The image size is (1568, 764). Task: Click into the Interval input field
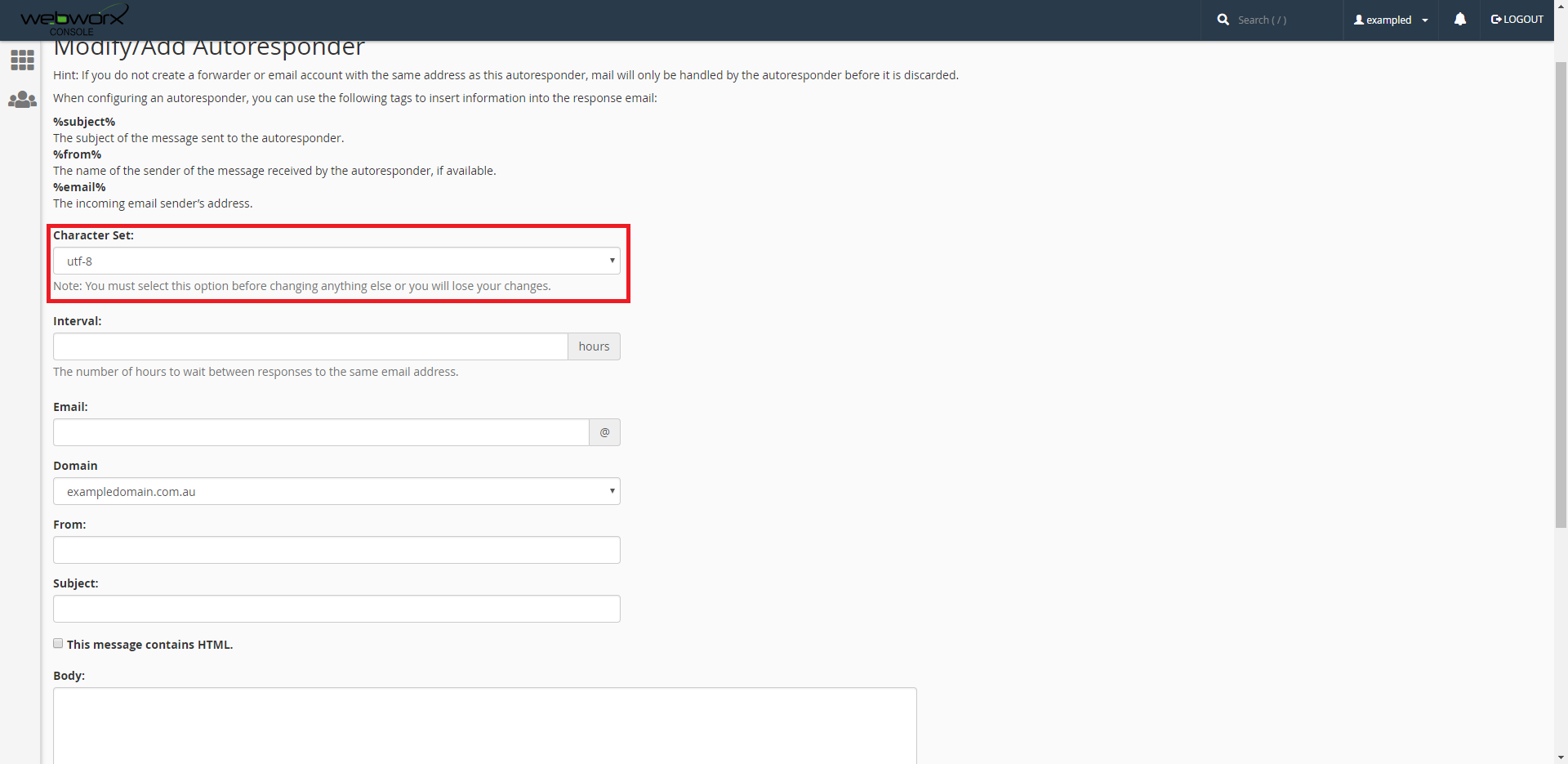click(310, 346)
